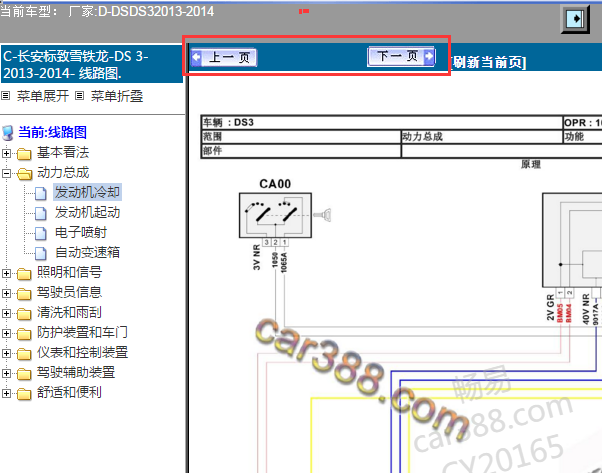Click the 发动机冷却 document icon

[x=40, y=193]
